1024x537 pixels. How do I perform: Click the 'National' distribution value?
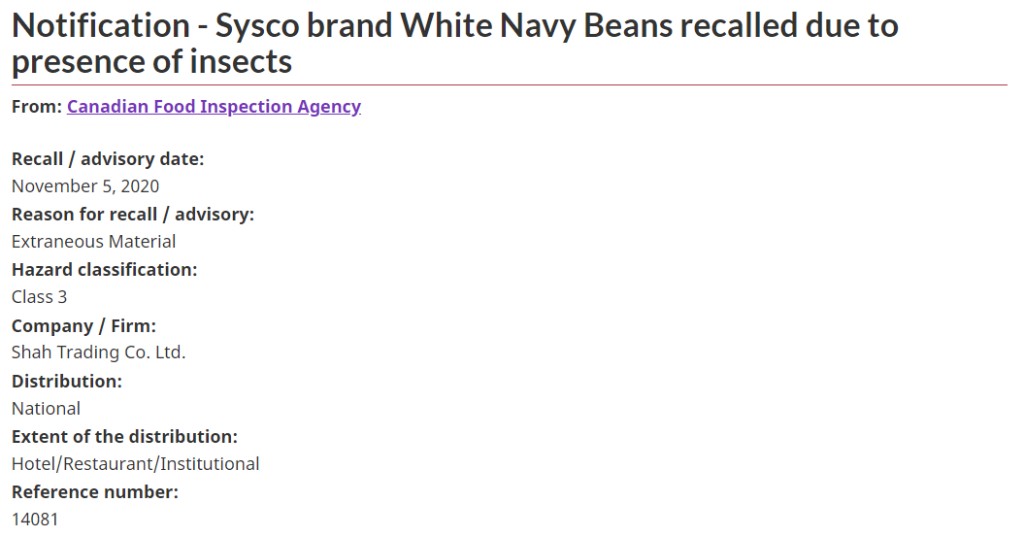pos(46,409)
